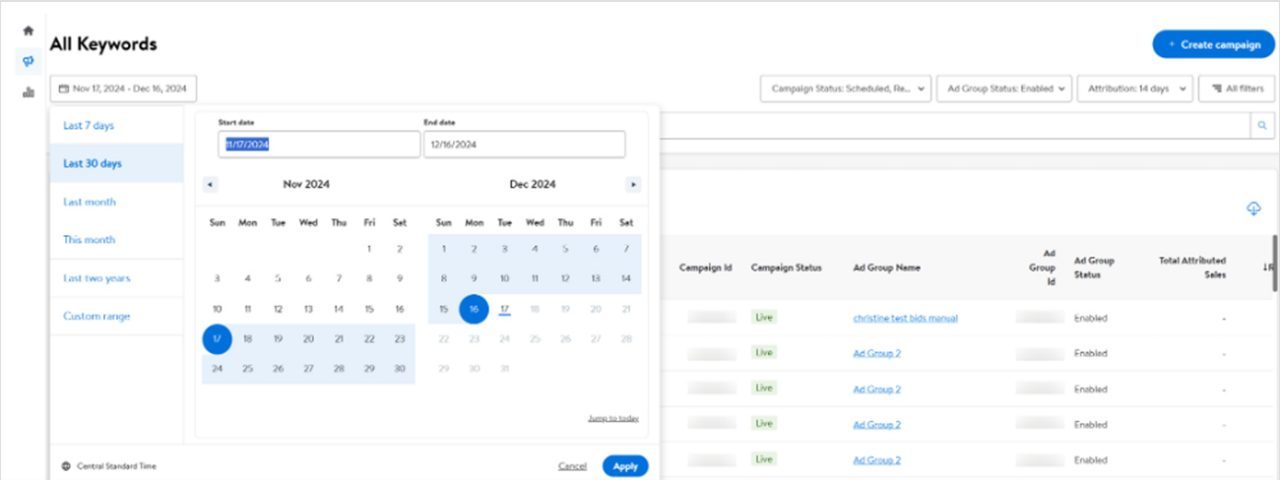Select November 17 in calendar
The height and width of the screenshot is (480, 1280).
point(217,339)
